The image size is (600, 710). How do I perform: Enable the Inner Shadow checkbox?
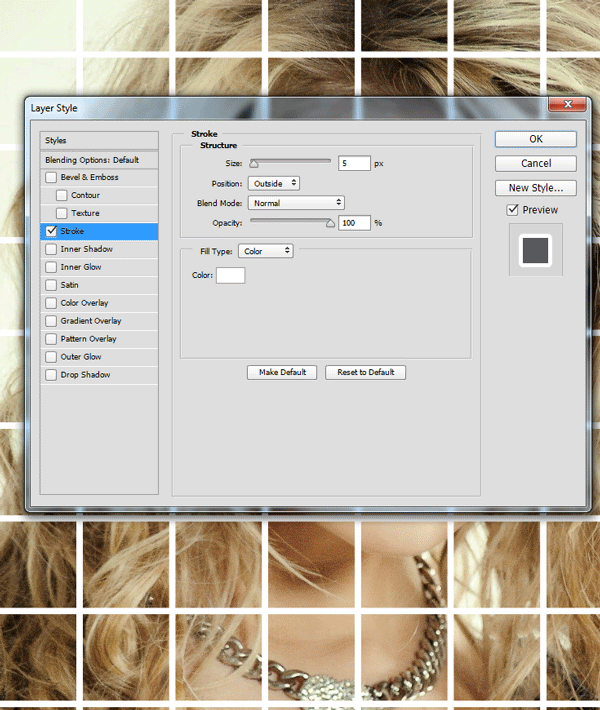[51, 250]
